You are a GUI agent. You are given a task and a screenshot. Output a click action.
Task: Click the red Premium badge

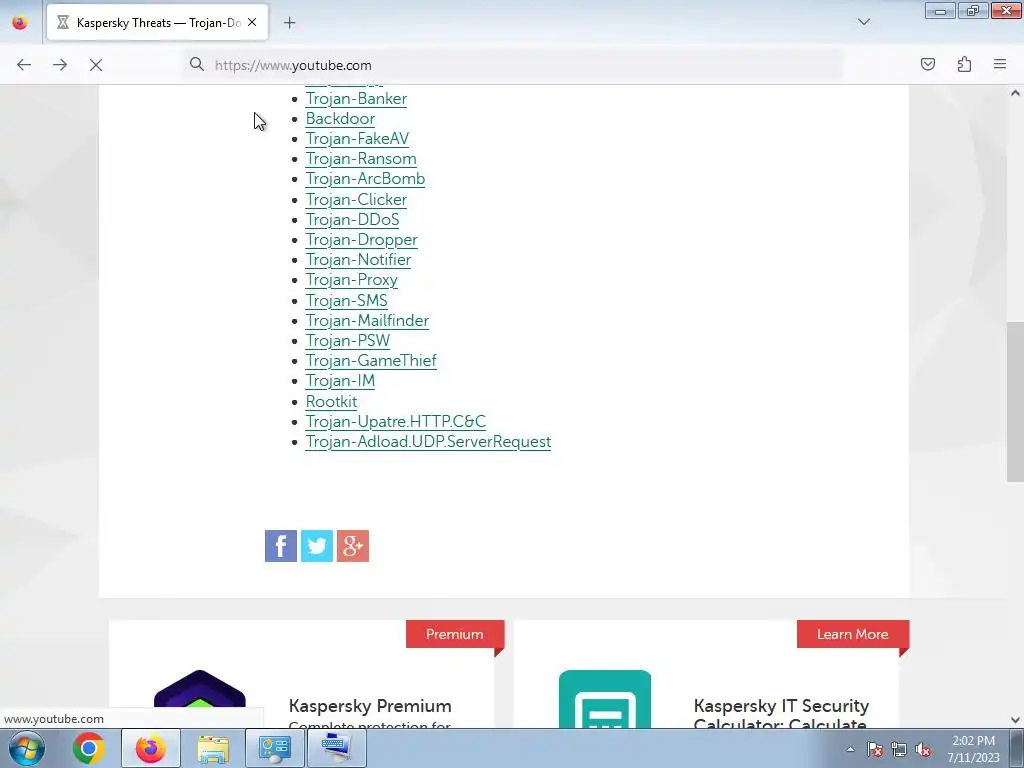(x=455, y=634)
